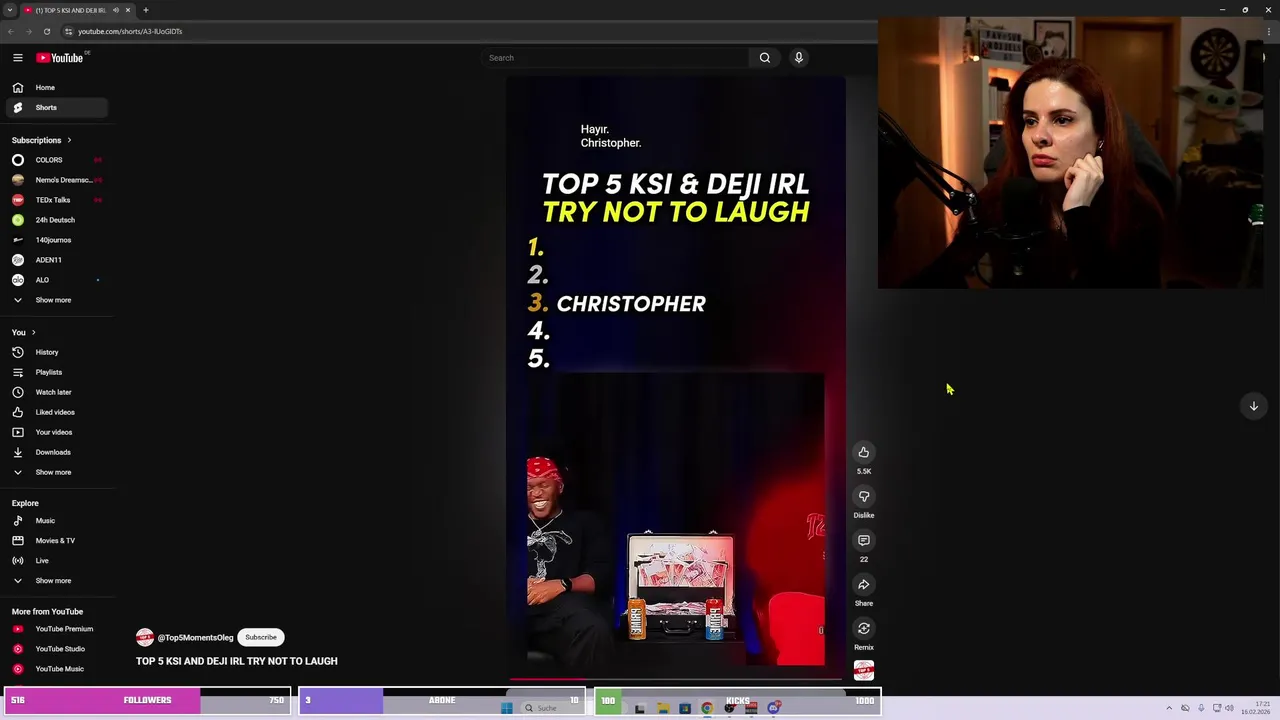The width and height of the screenshot is (1280, 720).
Task: Remix this short with Remix icon
Action: click(864, 628)
